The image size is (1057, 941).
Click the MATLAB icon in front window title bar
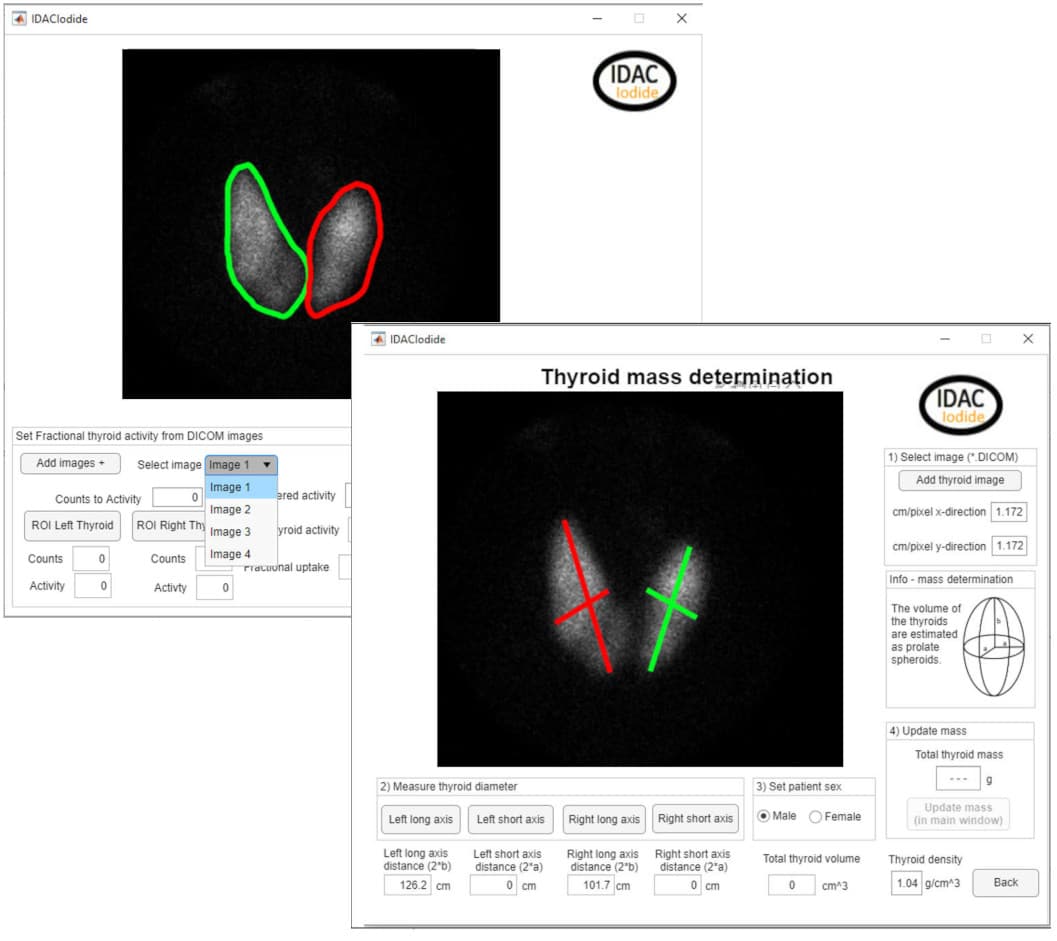pos(379,339)
